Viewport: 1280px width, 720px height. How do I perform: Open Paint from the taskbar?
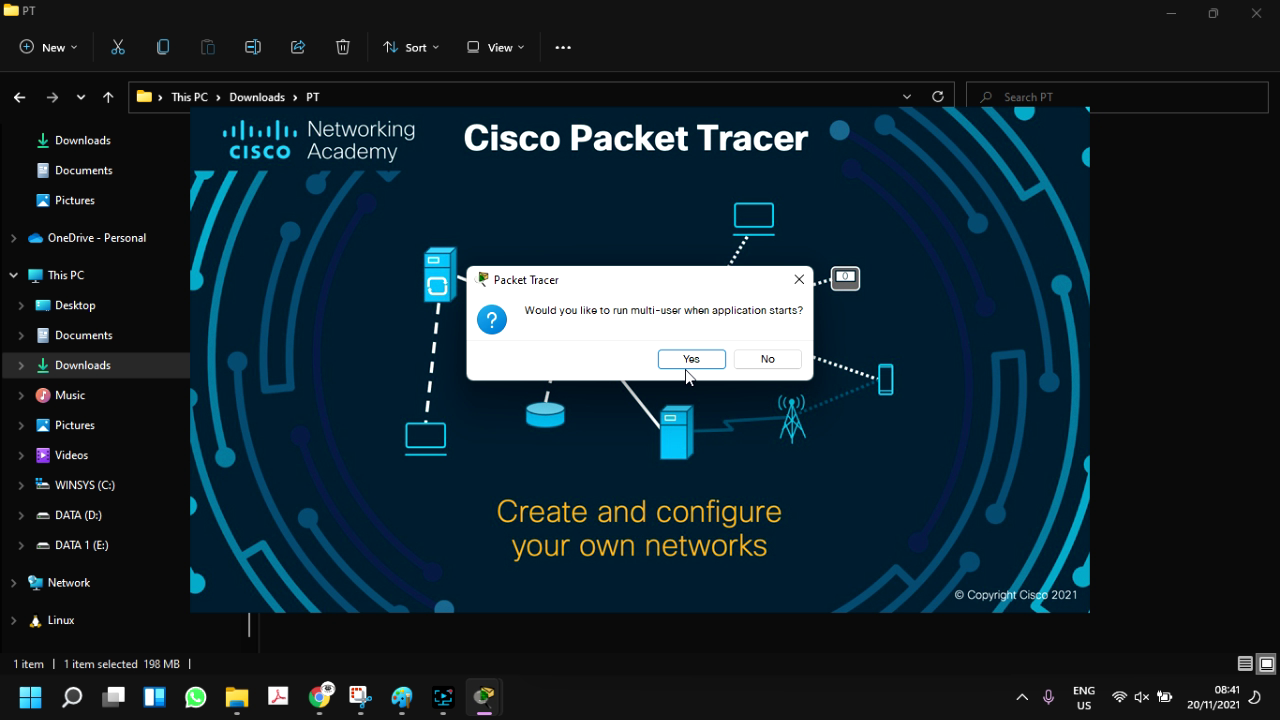(402, 697)
